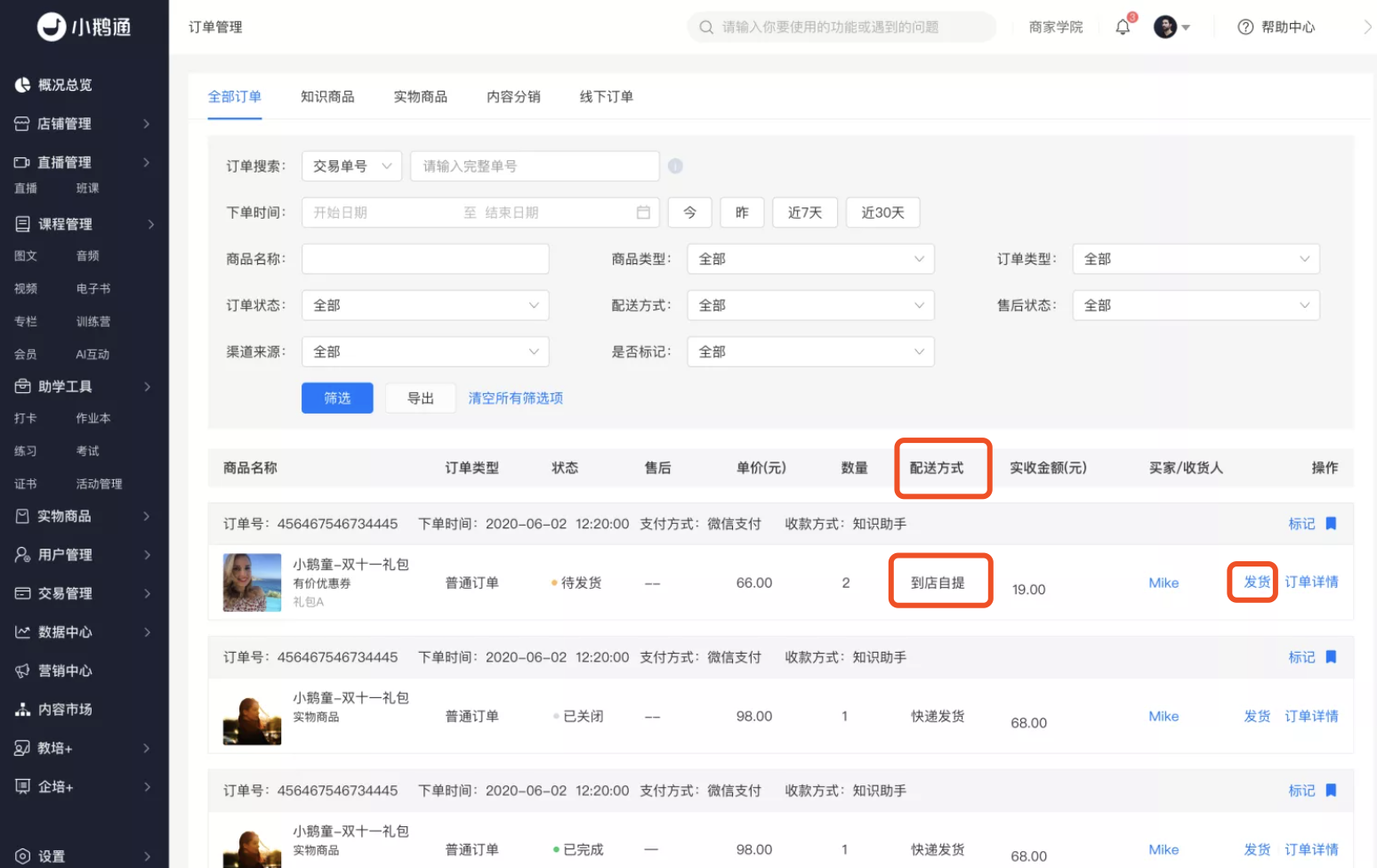Open 订单详情 for the 已关闭 order
This screenshot has height=868, width=1377.
pyautogui.click(x=1311, y=716)
